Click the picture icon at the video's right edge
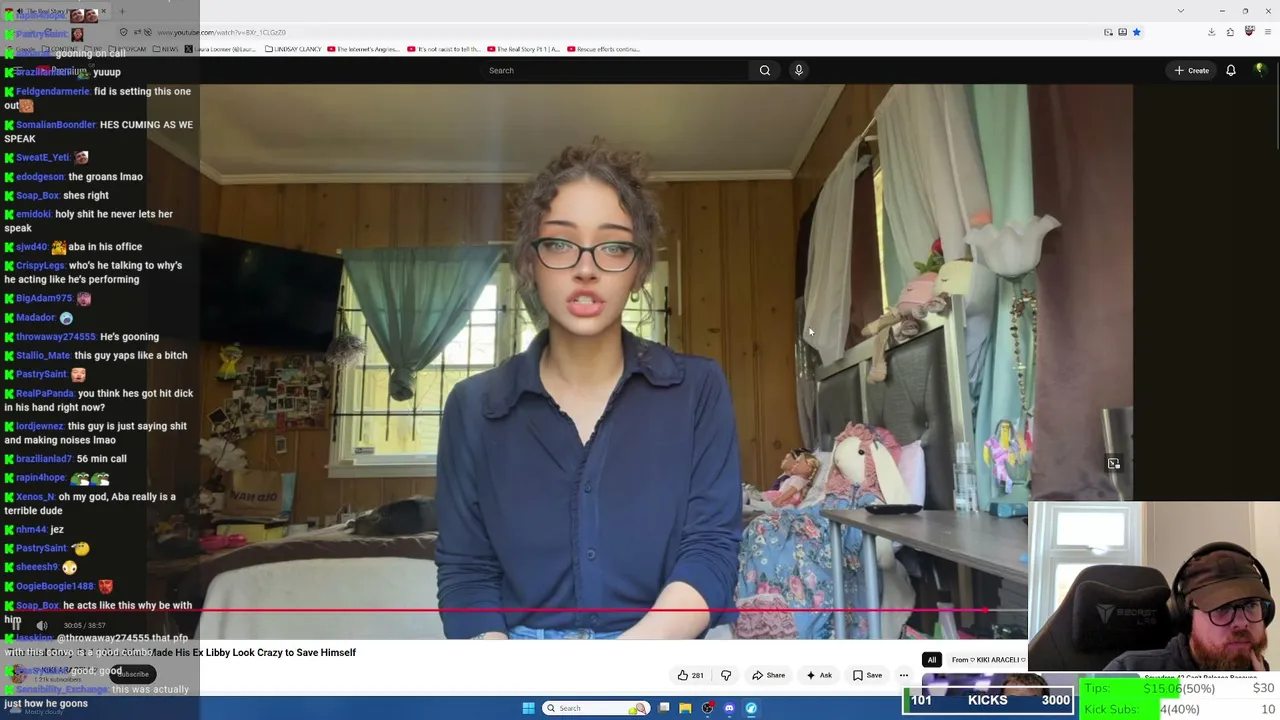1280x720 pixels. (1113, 463)
